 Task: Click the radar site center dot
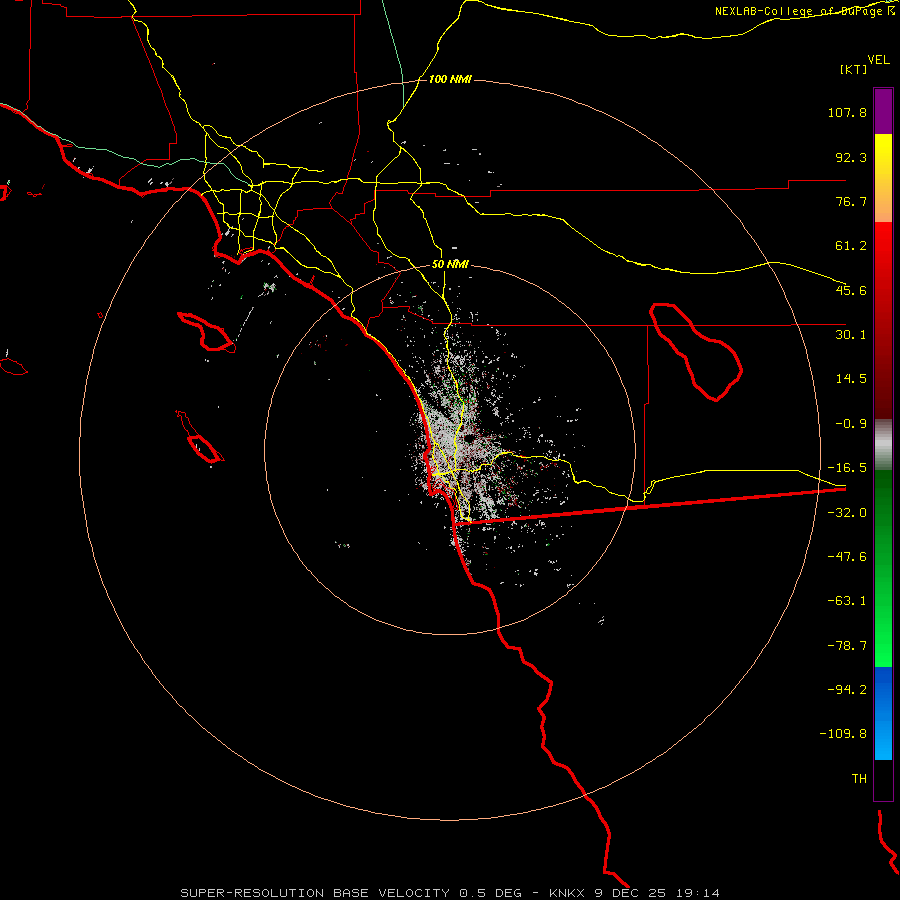[469, 439]
